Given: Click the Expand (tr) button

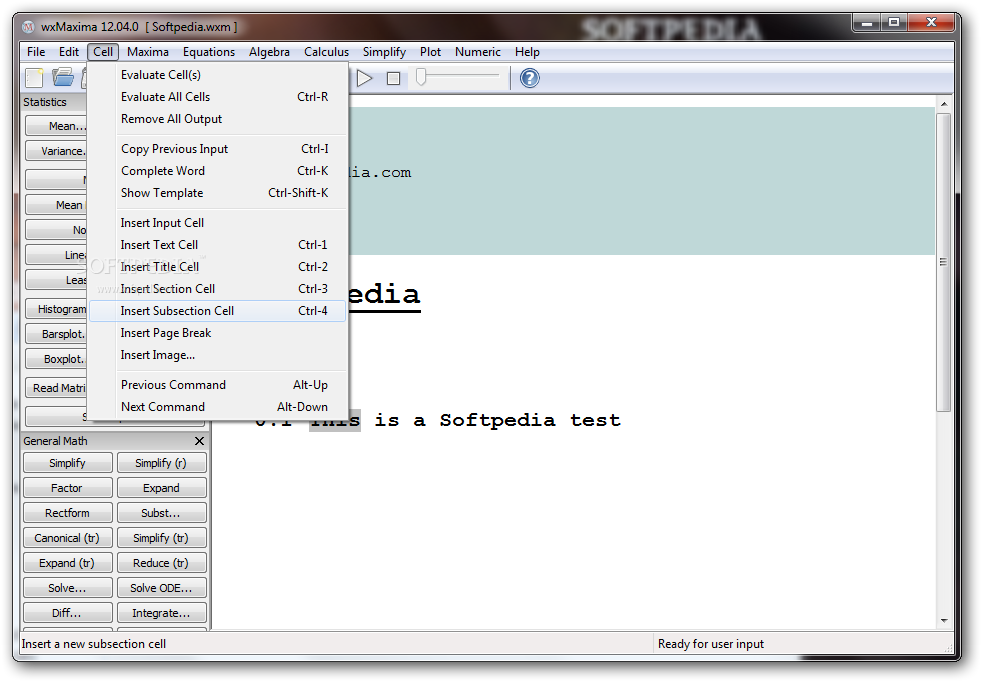Looking at the screenshot, I should point(68,563).
